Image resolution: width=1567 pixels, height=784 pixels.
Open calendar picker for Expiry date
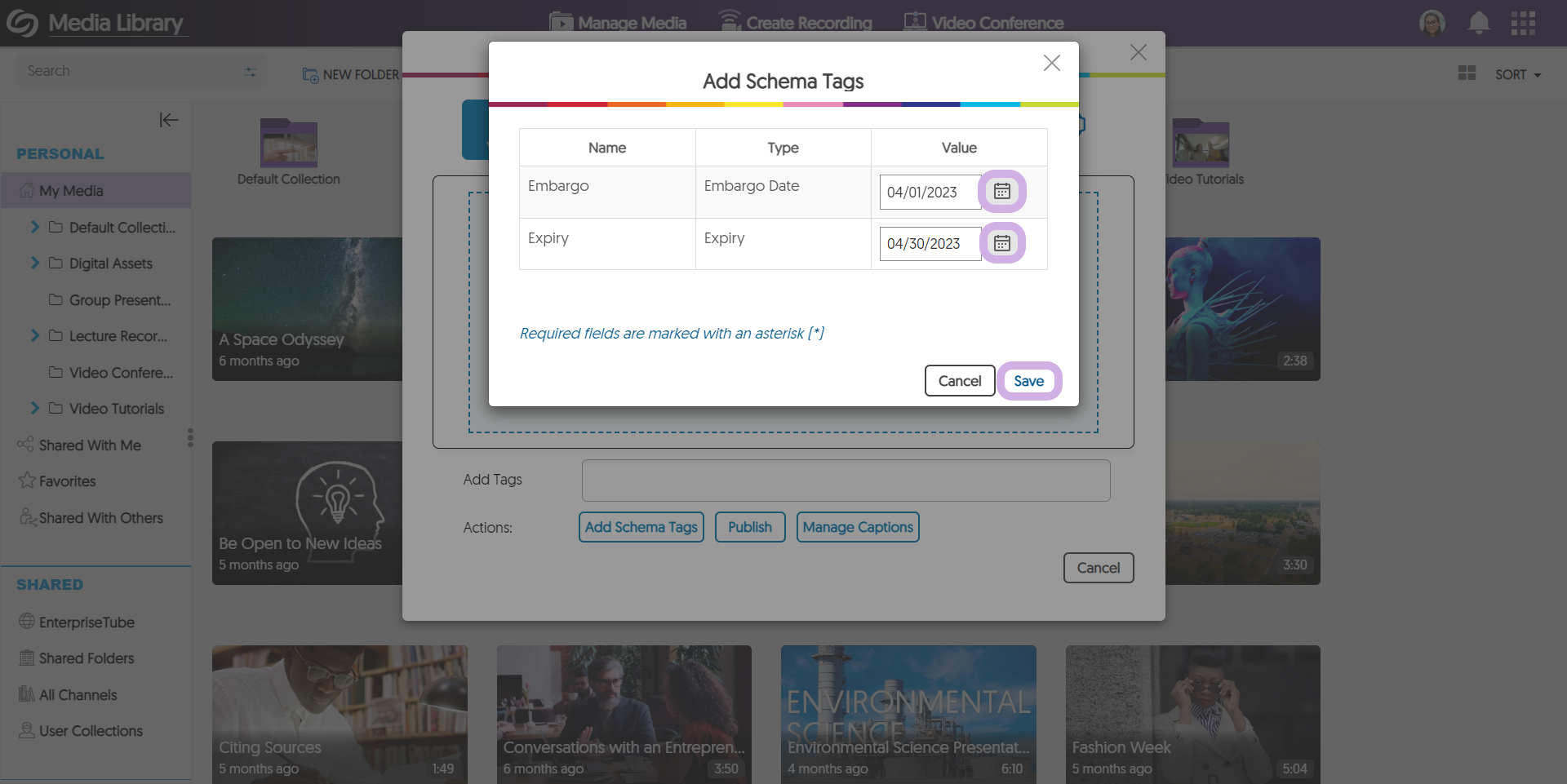point(1002,243)
